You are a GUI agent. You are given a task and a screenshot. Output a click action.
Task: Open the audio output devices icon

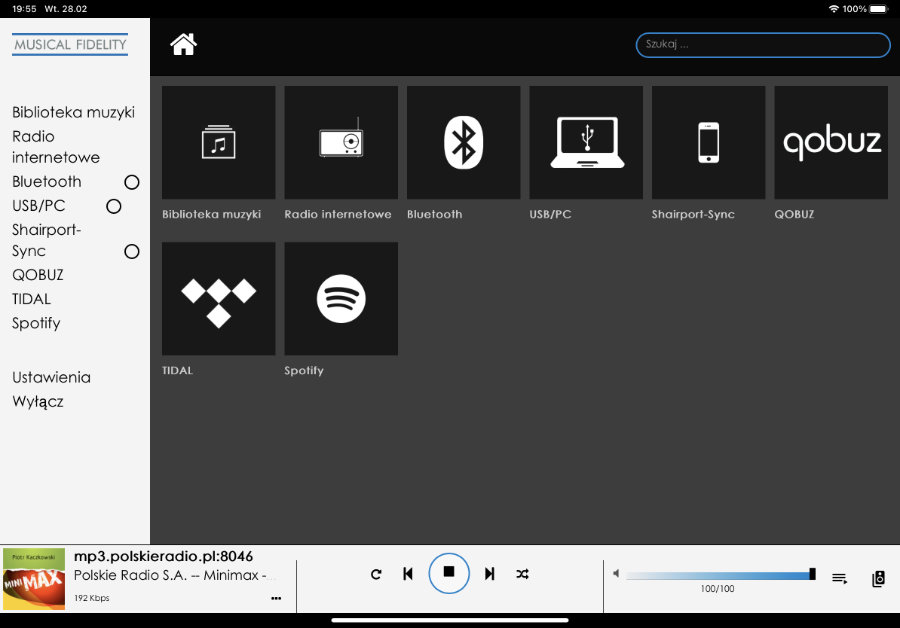pyautogui.click(x=878, y=579)
